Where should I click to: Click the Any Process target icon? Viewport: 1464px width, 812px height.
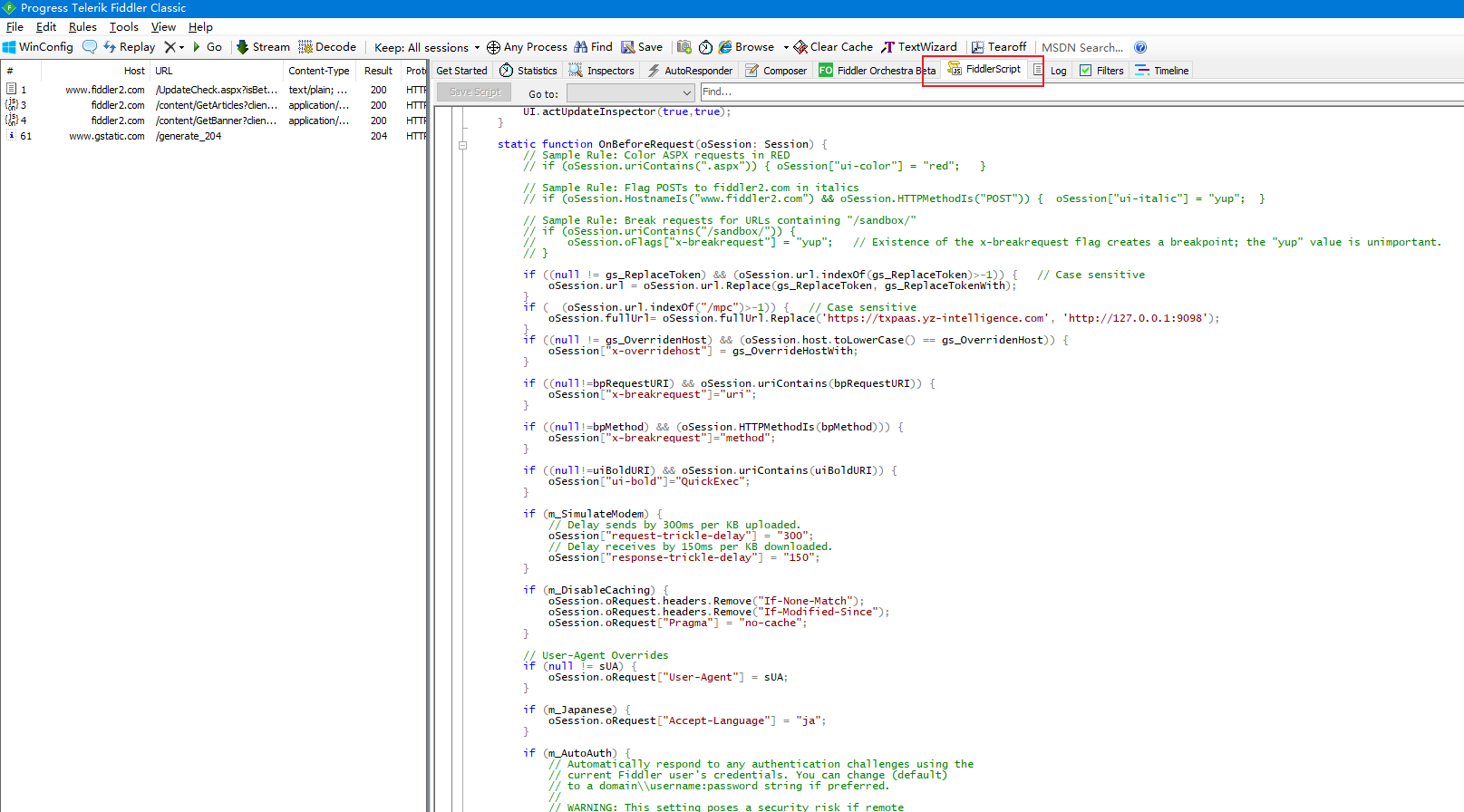coord(493,47)
